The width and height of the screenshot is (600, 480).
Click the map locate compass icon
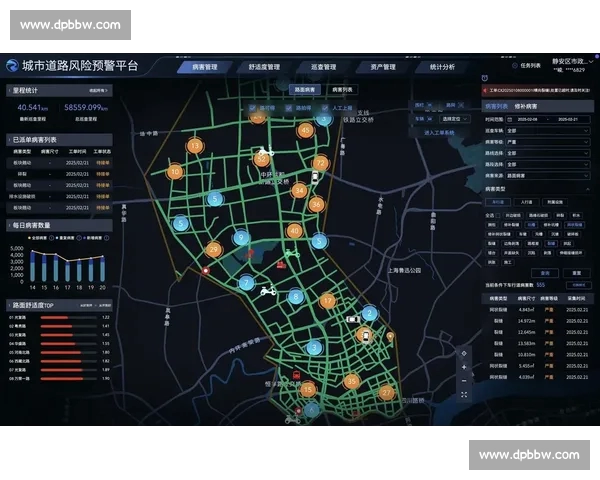click(x=463, y=352)
